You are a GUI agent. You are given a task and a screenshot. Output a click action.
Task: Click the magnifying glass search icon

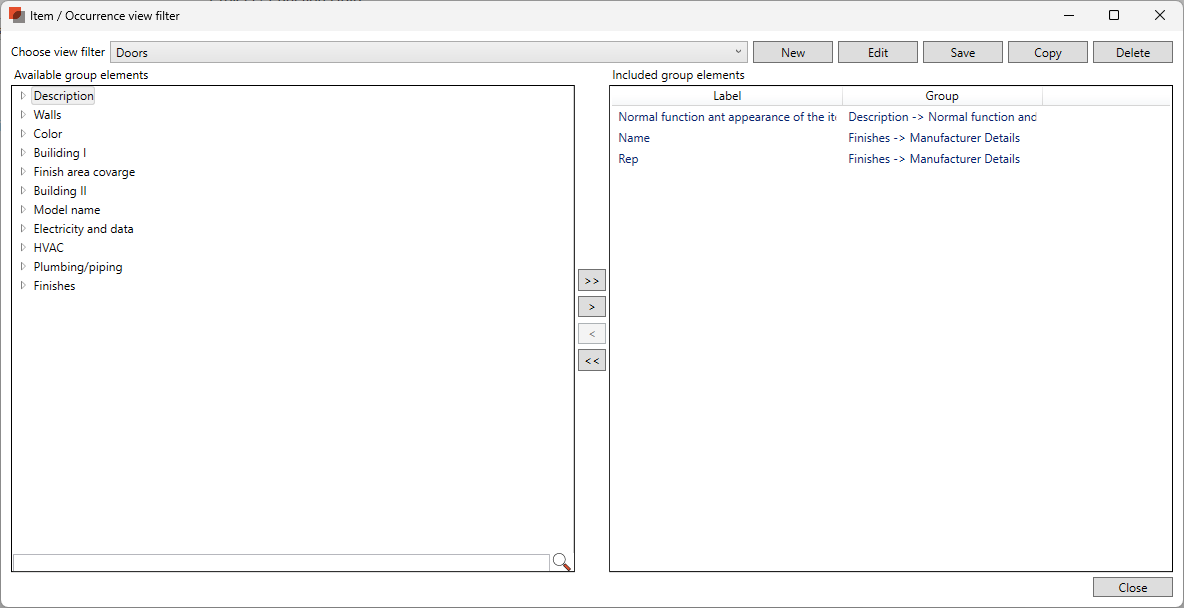click(x=561, y=562)
